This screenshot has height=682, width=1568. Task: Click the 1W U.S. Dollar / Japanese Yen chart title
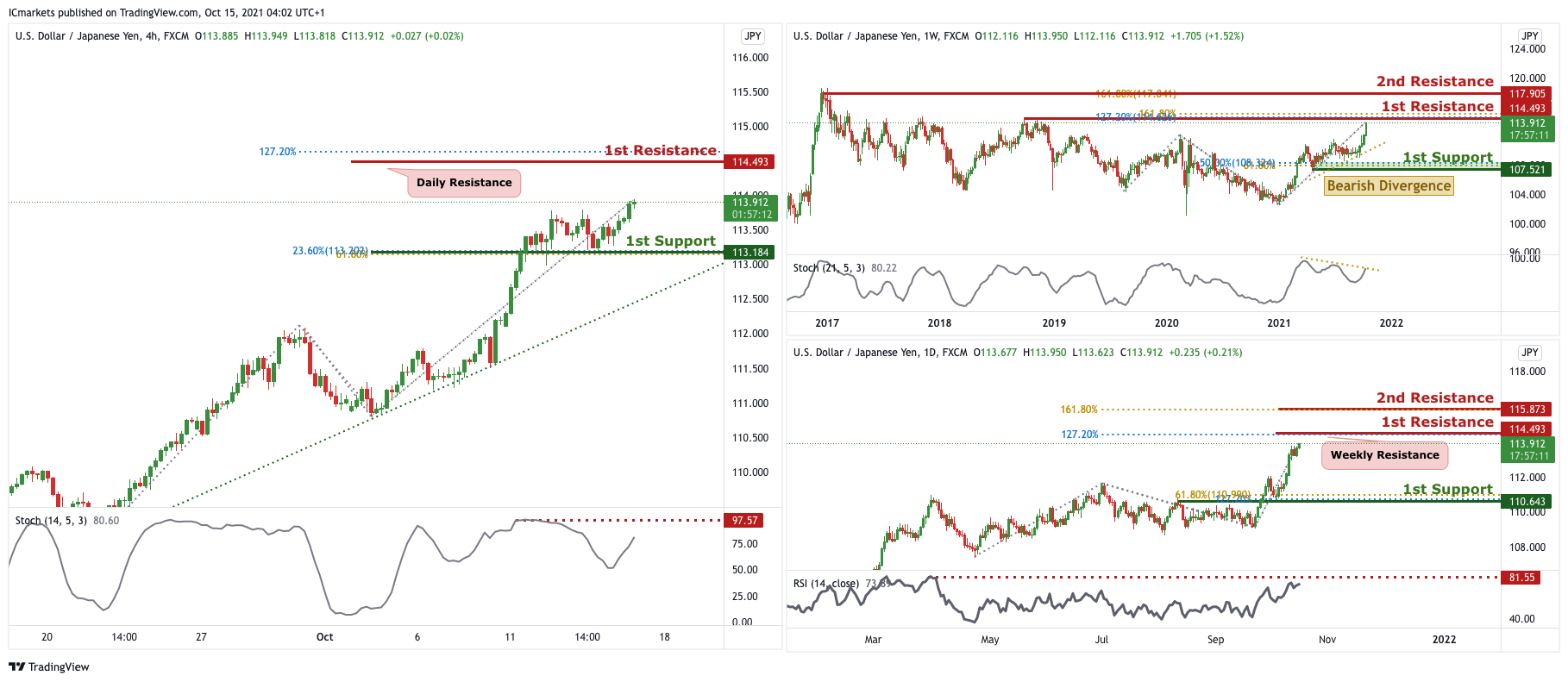coord(880,36)
